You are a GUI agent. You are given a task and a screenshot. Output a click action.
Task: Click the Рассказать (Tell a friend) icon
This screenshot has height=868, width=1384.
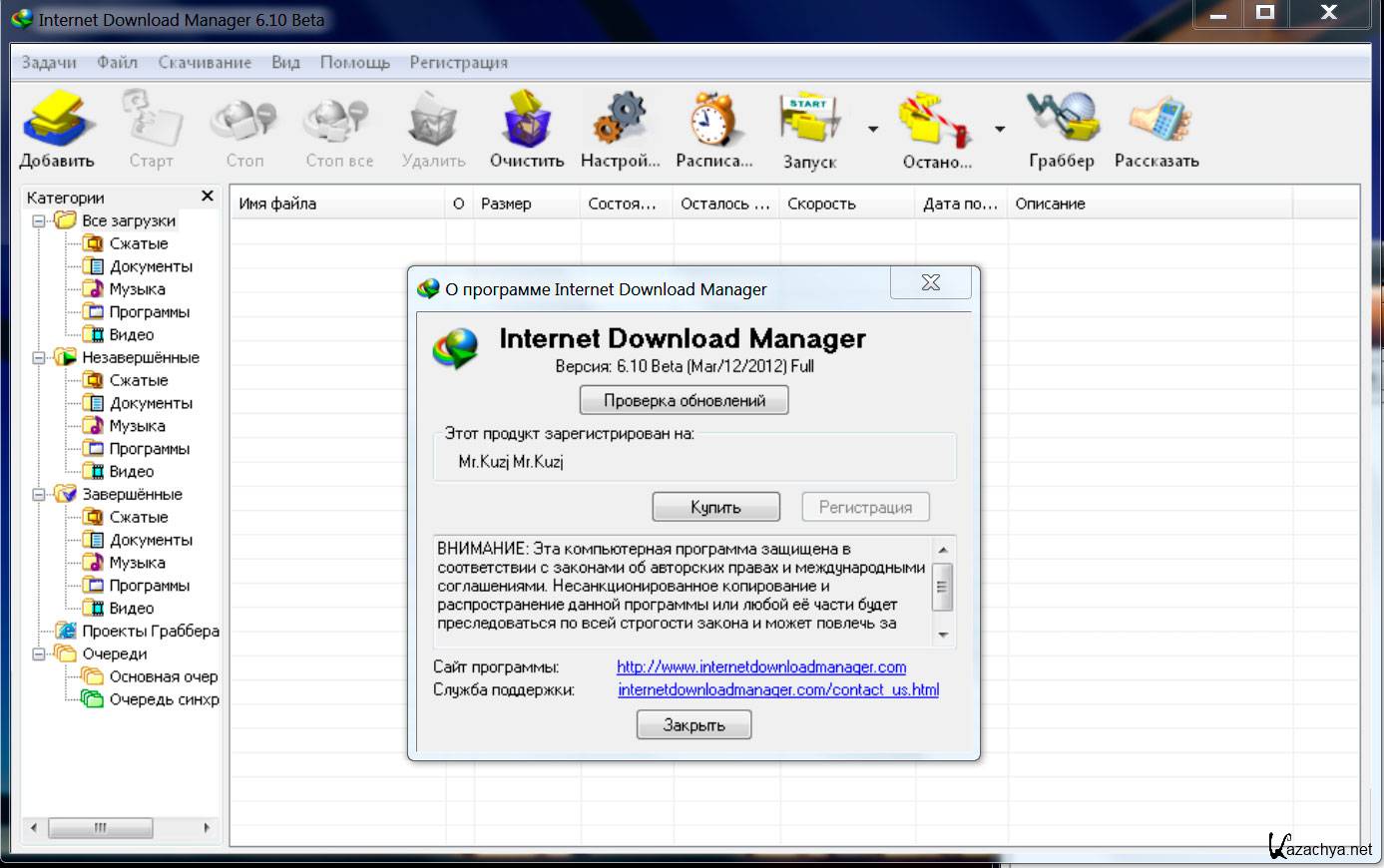(x=1156, y=120)
